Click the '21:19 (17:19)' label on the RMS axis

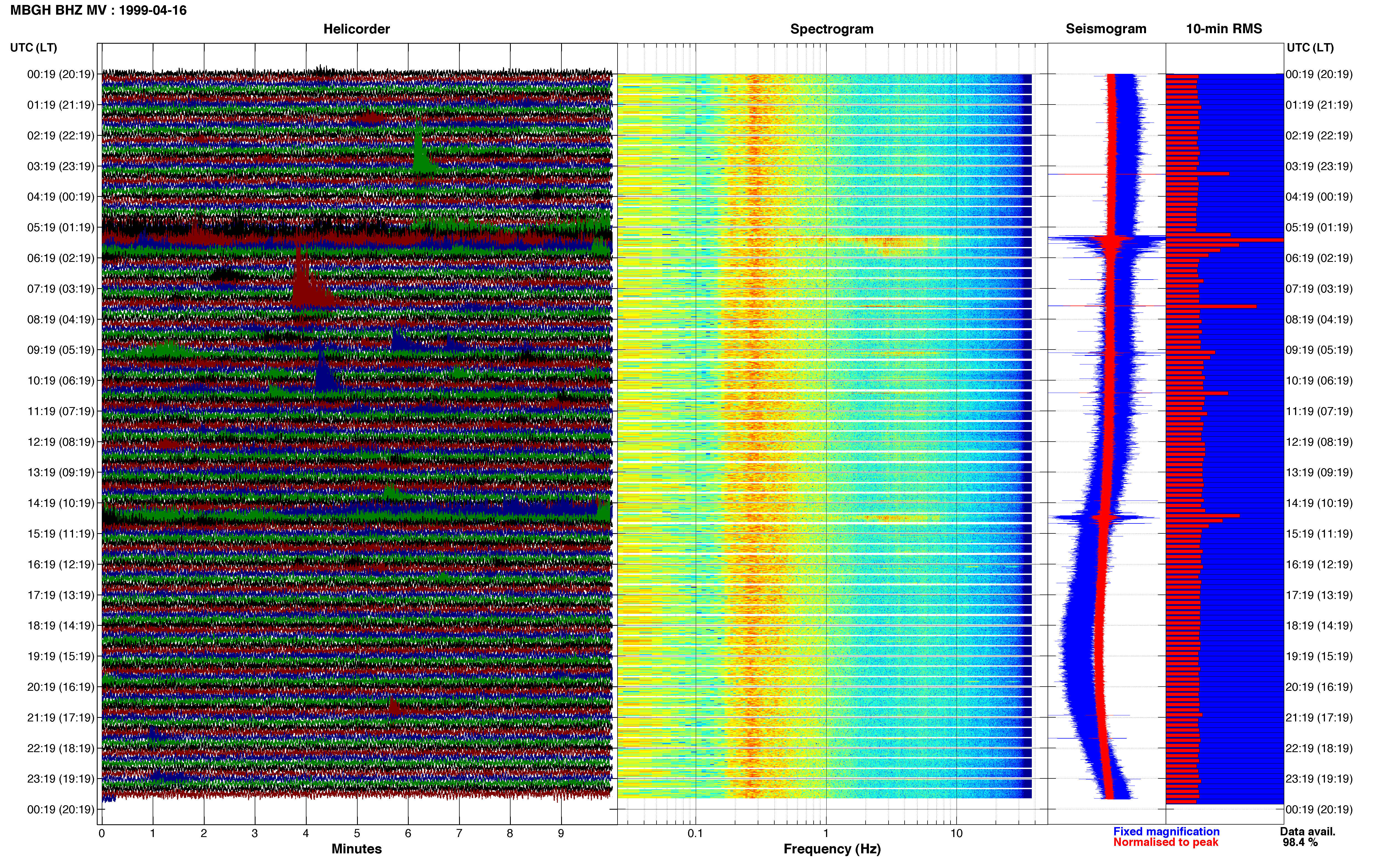1319,717
